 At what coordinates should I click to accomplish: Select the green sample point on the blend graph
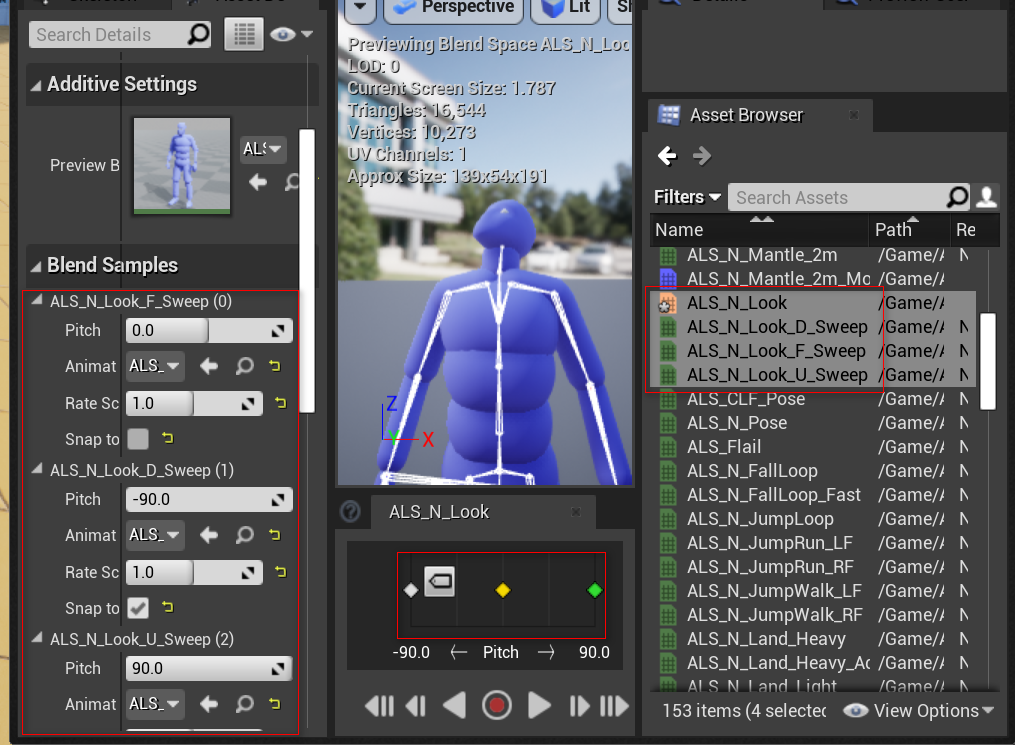[595, 590]
